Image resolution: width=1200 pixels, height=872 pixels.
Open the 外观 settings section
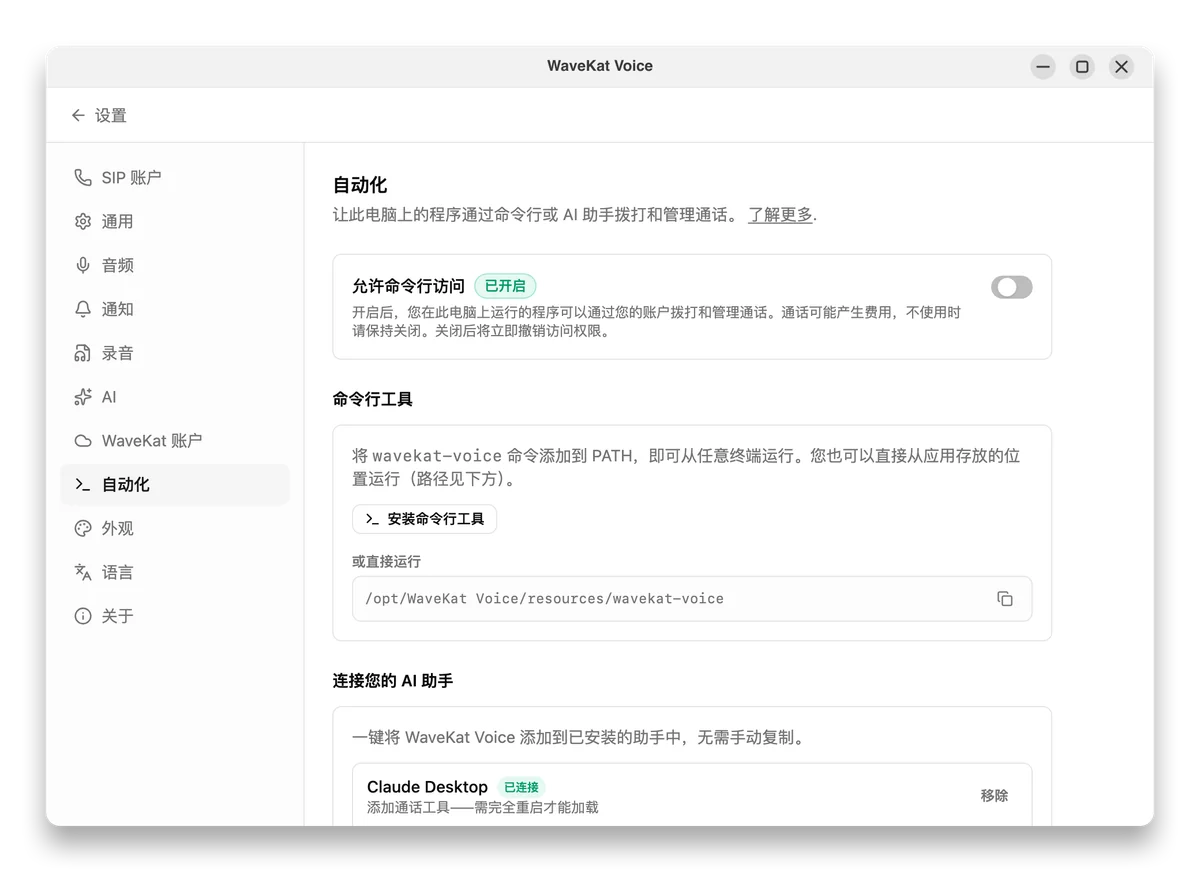click(x=175, y=528)
